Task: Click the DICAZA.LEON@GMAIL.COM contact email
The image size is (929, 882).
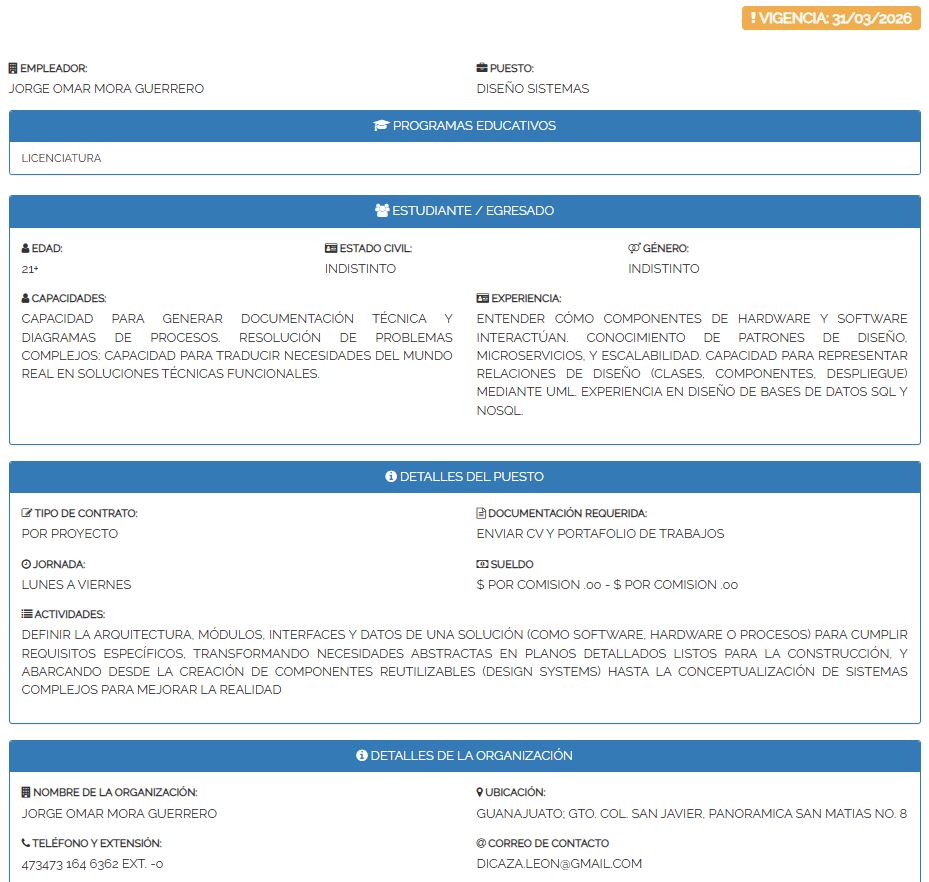Action: 559,863
